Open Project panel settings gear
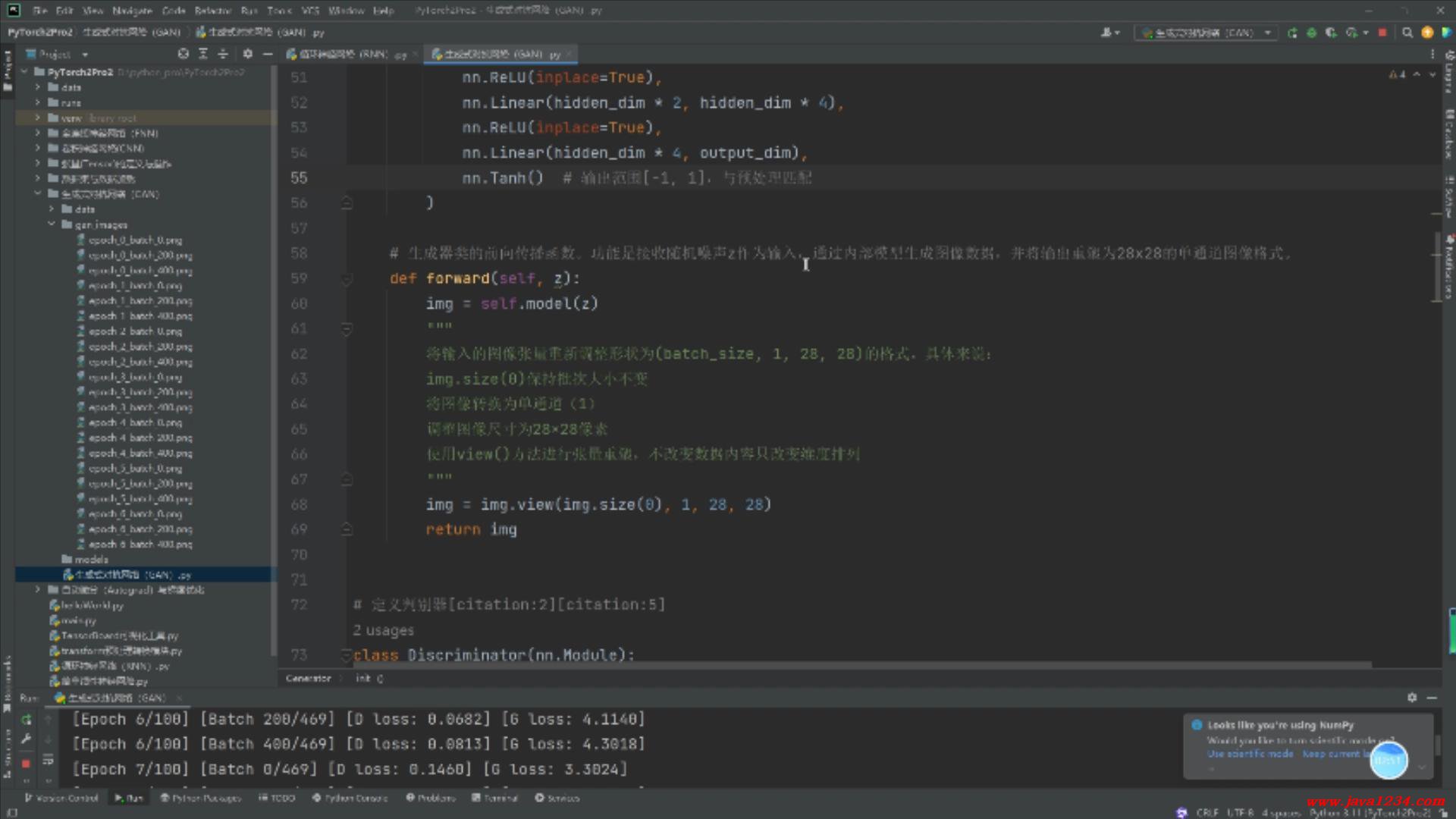This screenshot has width=1456, height=819. tap(247, 54)
